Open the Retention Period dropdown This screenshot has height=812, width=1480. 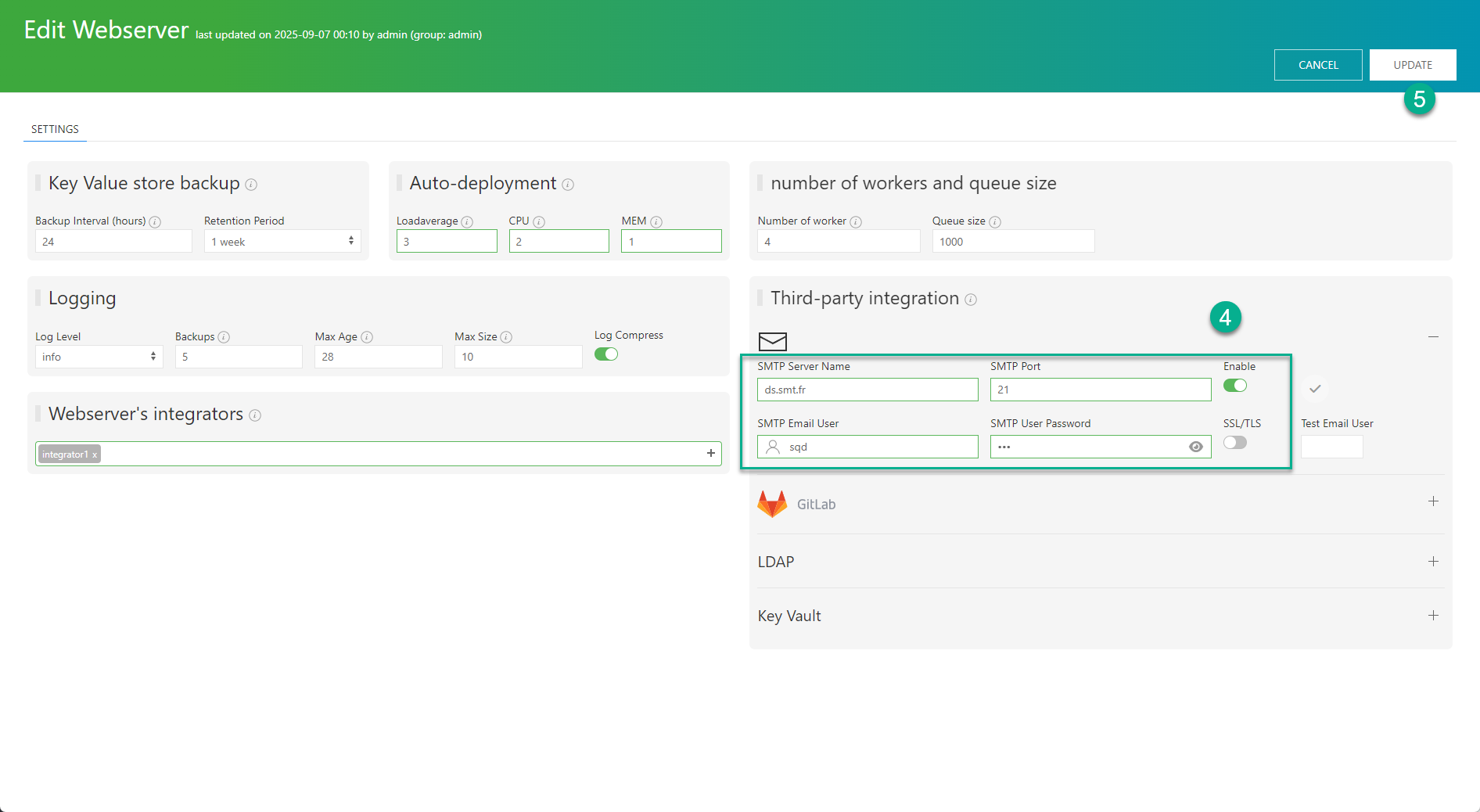click(282, 242)
